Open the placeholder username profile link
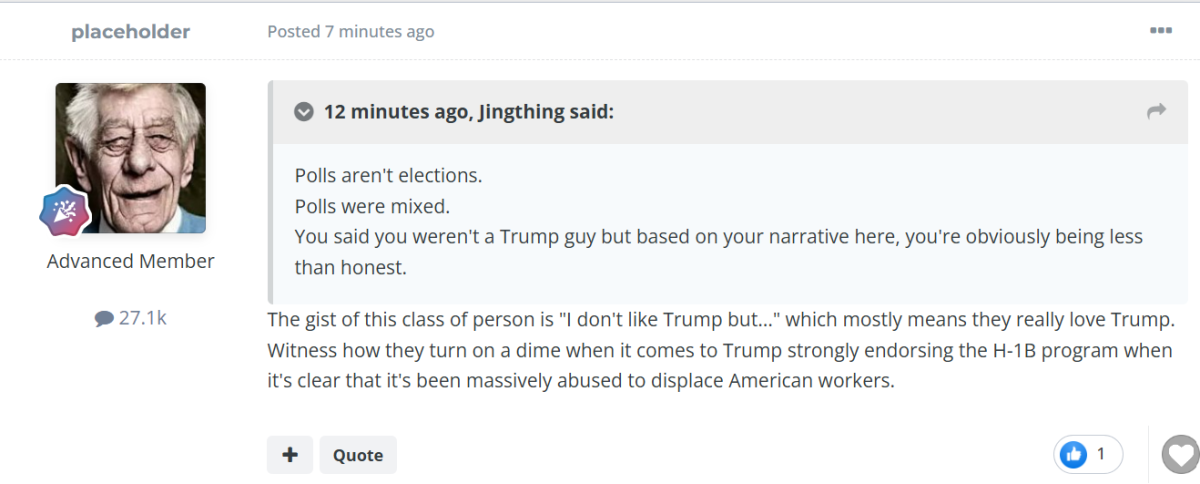This screenshot has width=1200, height=484. [x=131, y=32]
